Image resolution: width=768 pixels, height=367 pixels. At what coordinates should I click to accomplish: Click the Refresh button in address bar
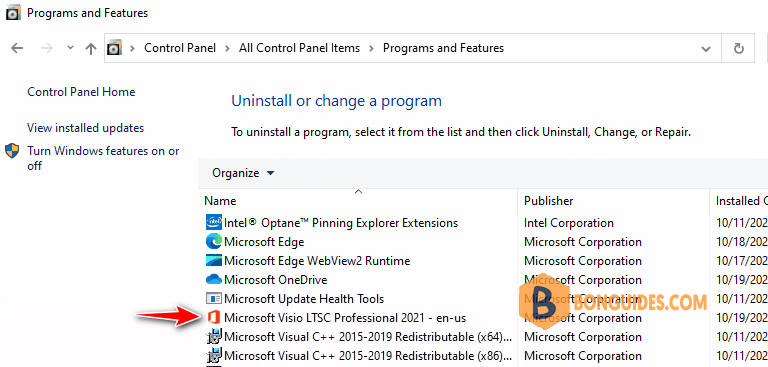pos(739,48)
